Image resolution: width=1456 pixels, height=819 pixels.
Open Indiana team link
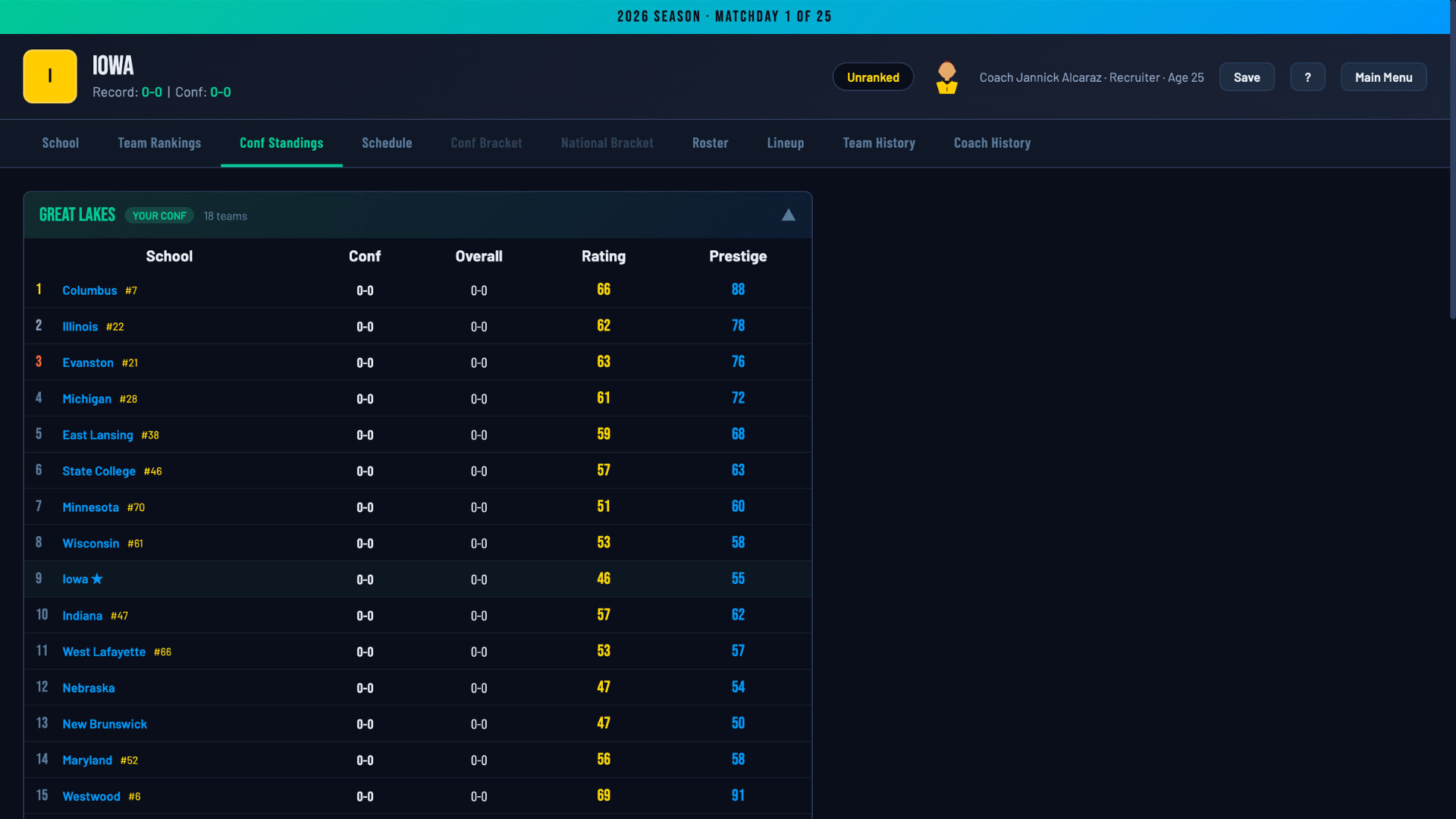(x=82, y=616)
